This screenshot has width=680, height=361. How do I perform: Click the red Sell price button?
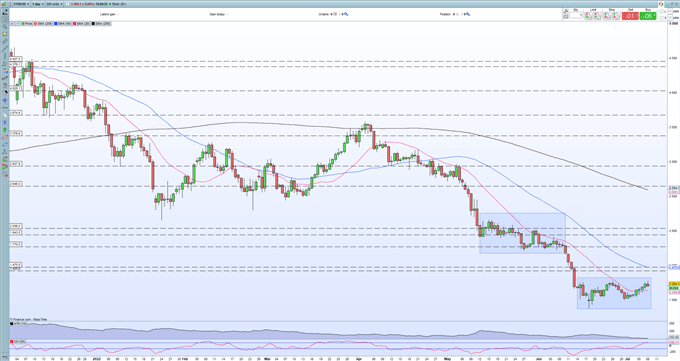(x=631, y=16)
